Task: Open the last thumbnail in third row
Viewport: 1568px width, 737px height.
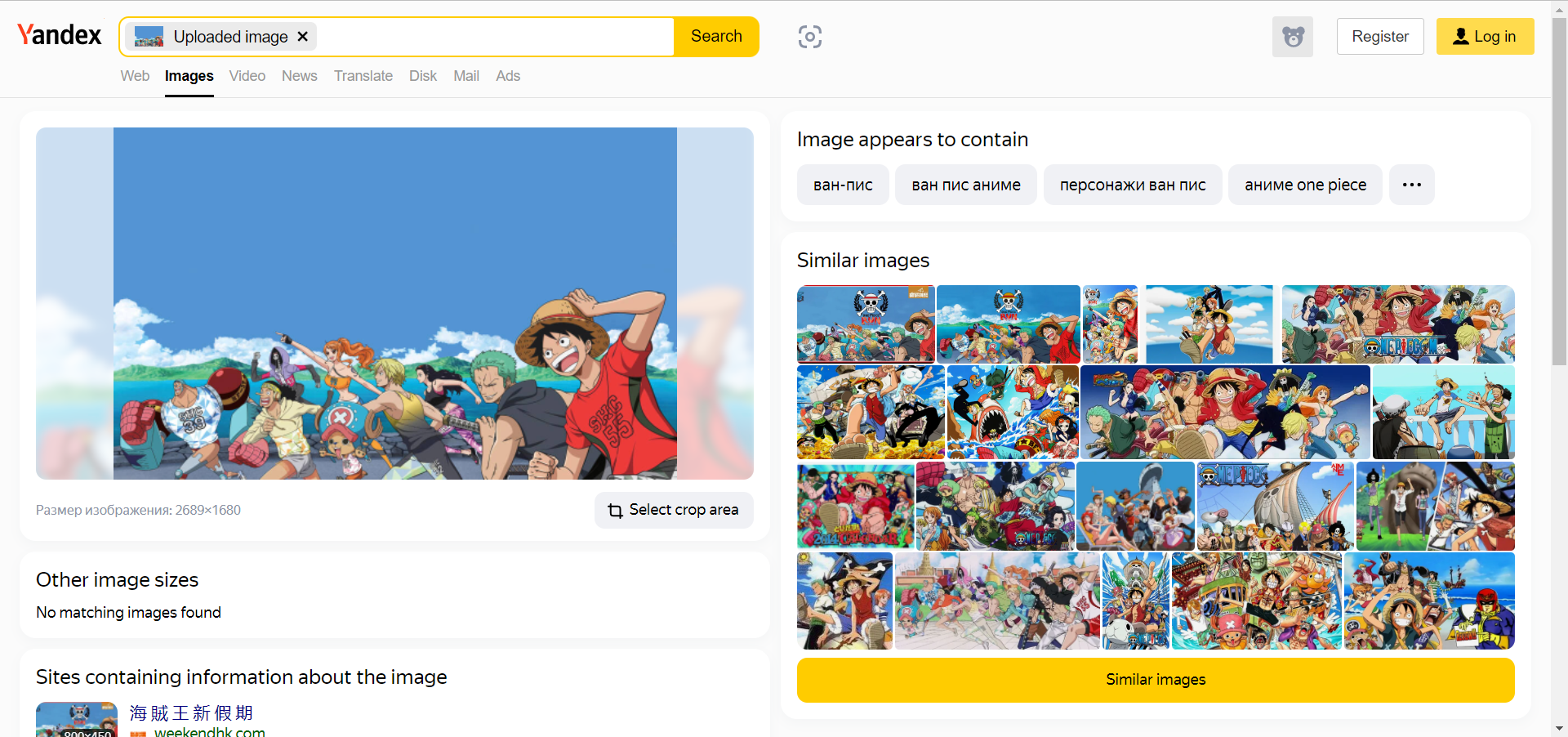Action: (x=1436, y=506)
